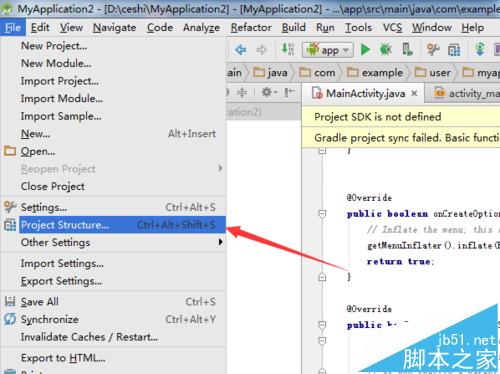
Task: Click the fold end marker after return true
Action: point(322,277)
